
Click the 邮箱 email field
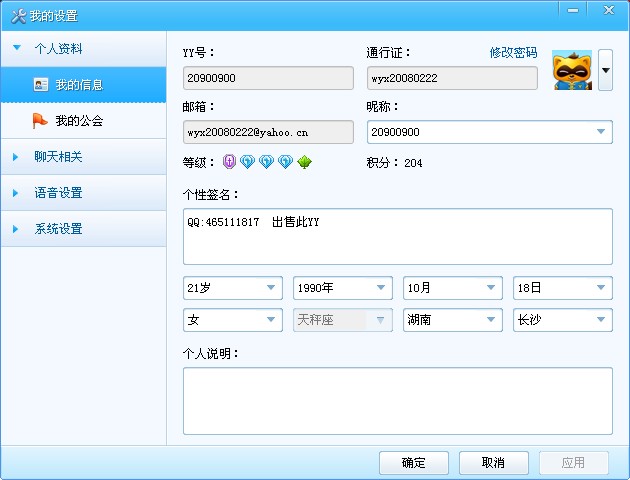(268, 132)
